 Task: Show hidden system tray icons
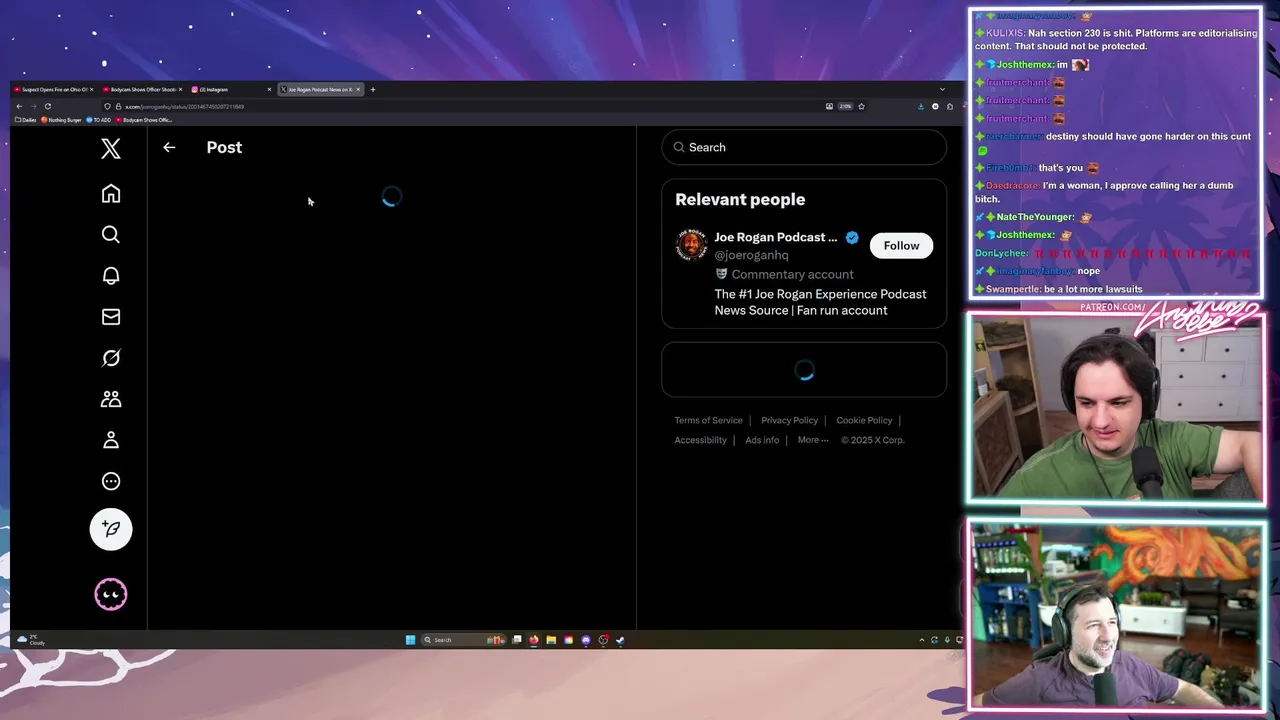click(x=921, y=640)
